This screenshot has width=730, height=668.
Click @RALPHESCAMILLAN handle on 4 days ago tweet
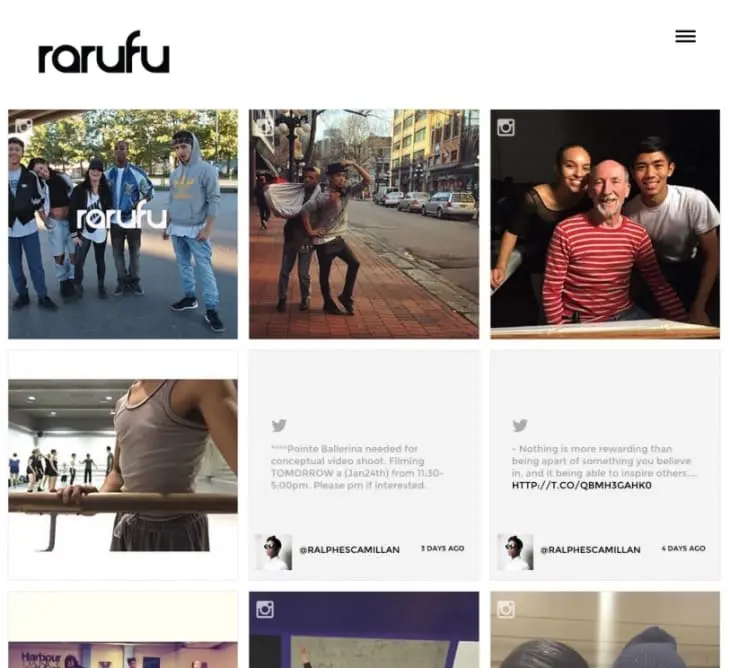(x=590, y=550)
